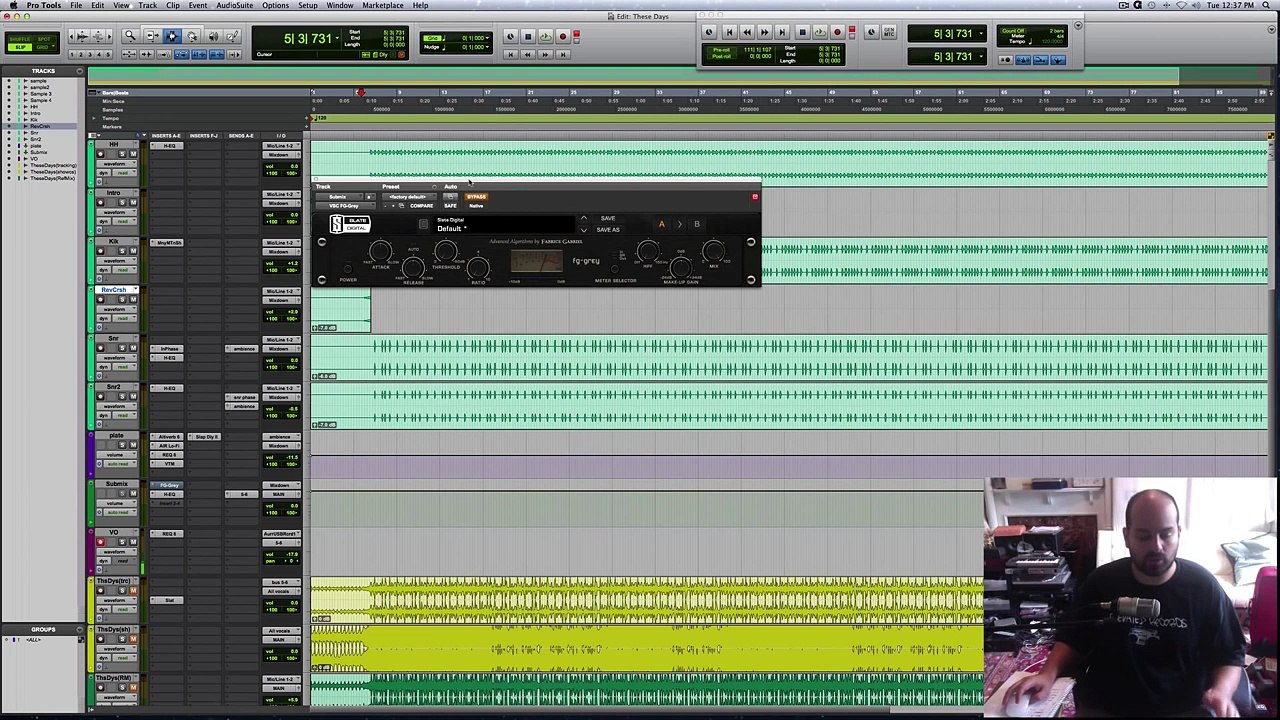Open plugin preset list icon beside Default
Image resolution: width=1280 pixels, height=720 pixels.
pos(423,224)
